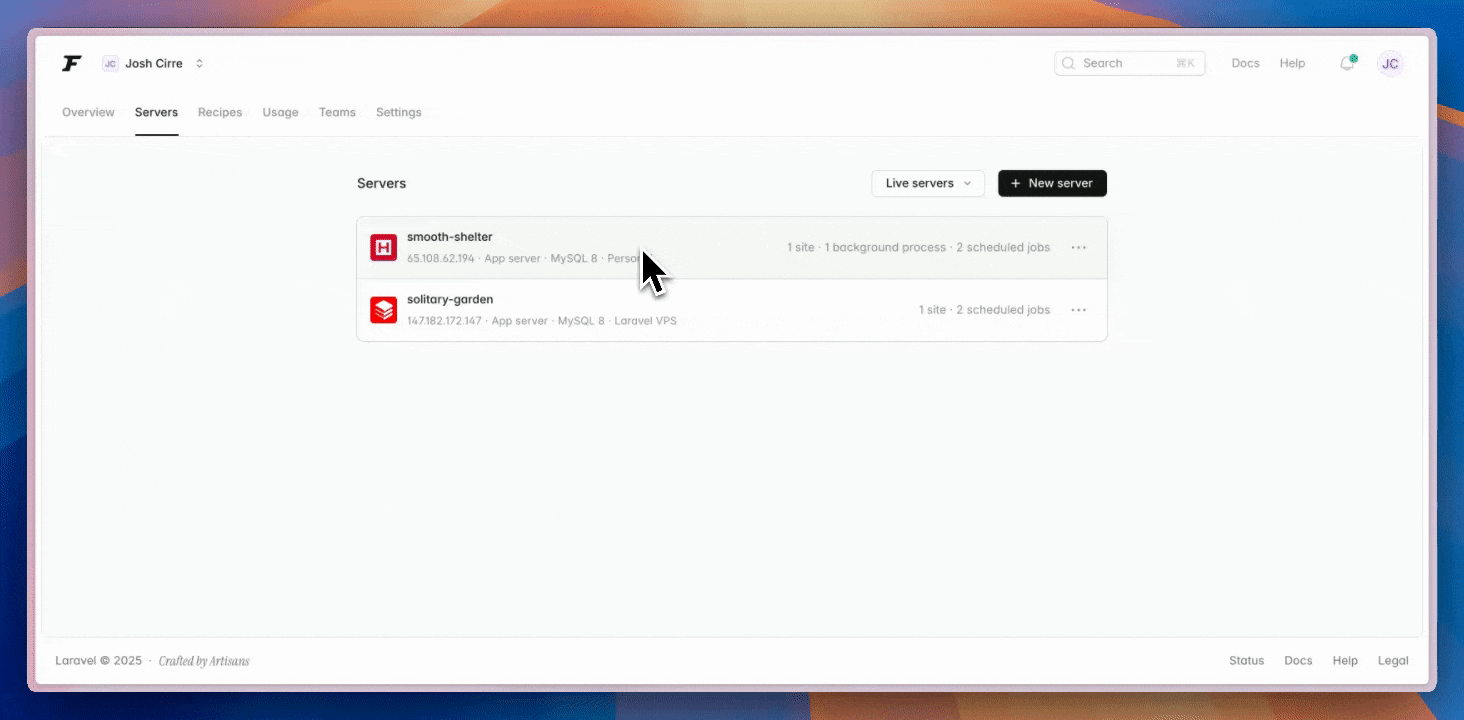Screen dimensions: 1464x720
Task: Open the solitary-garden server name
Action: pos(450,300)
